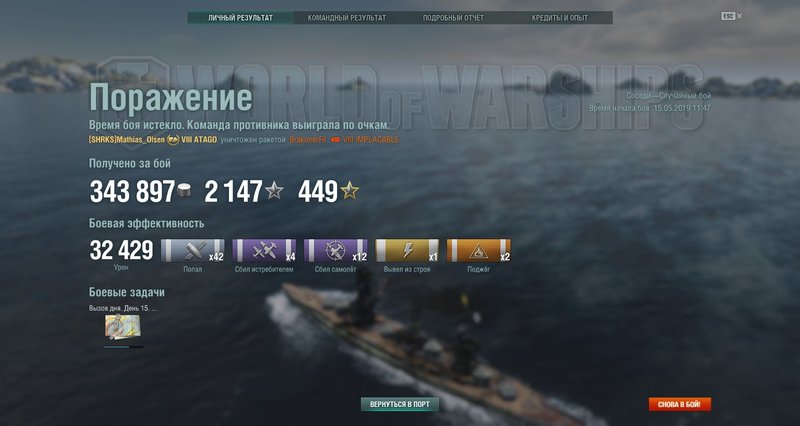This screenshot has width=800, height=426.
Task: Click the Сбил самолёт x12 ribbon
Action: point(335,250)
